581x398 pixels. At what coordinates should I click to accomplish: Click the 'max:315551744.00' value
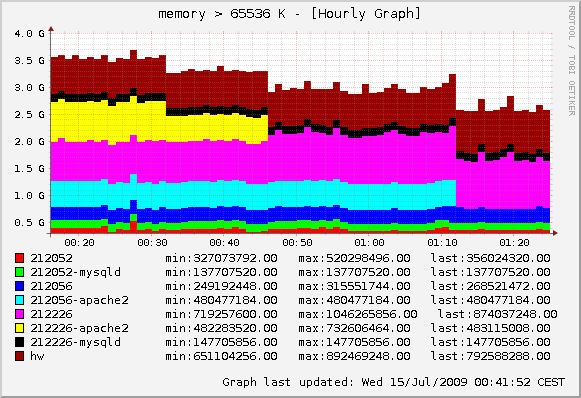pos(355,286)
